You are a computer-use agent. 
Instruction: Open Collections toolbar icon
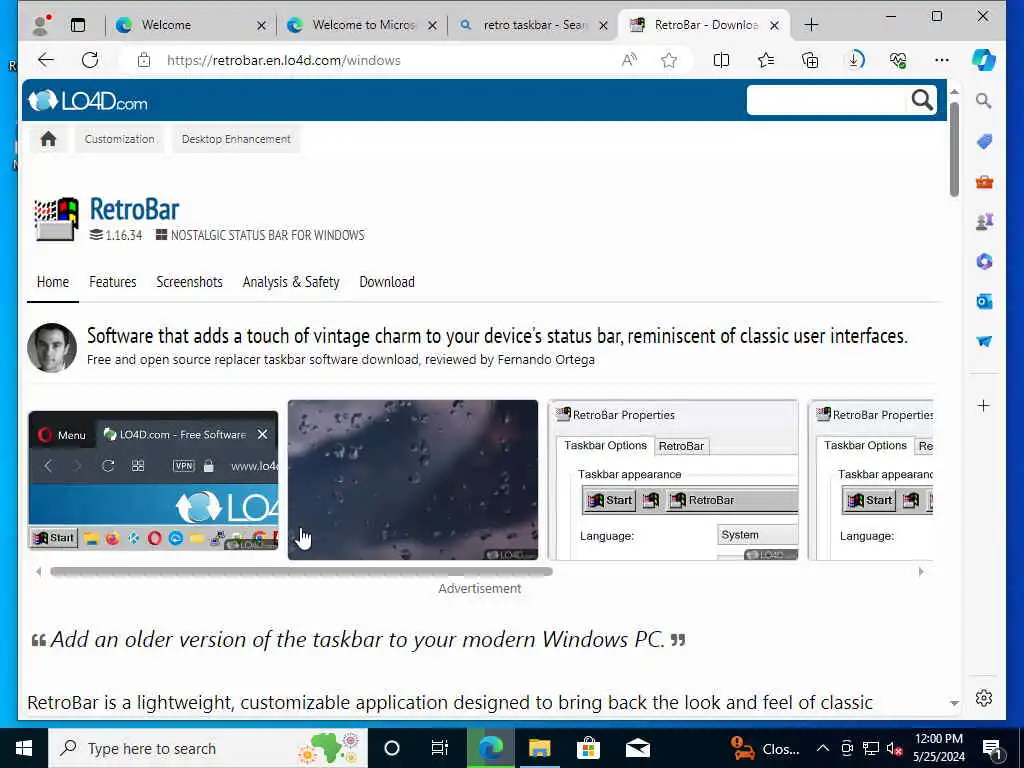(x=810, y=60)
